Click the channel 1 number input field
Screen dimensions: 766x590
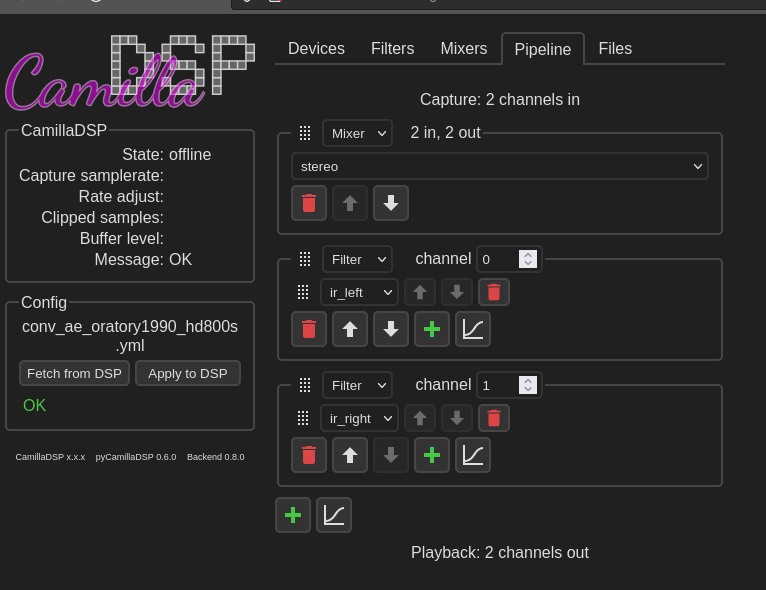point(498,385)
